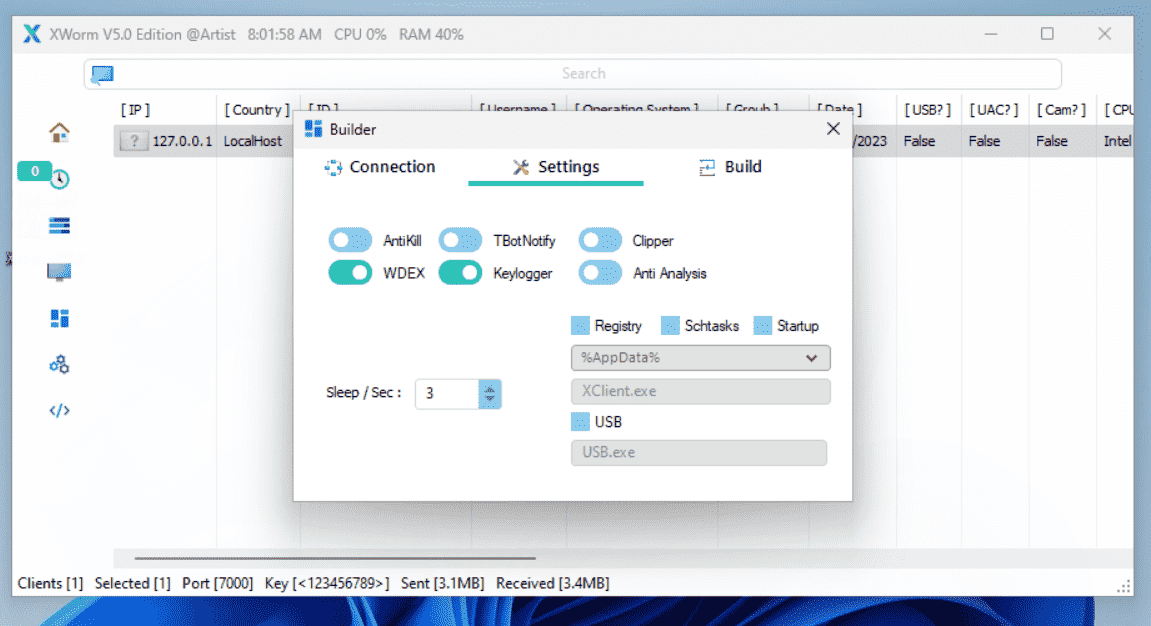Click the [ USB? ] column header

pos(927,109)
